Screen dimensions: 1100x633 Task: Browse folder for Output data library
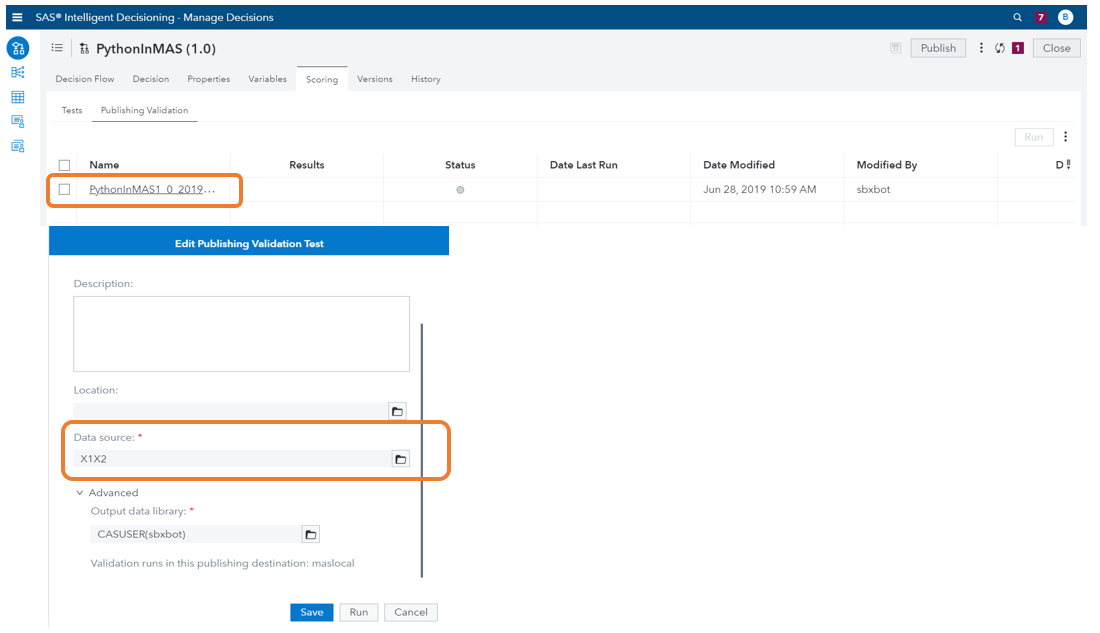click(x=310, y=534)
